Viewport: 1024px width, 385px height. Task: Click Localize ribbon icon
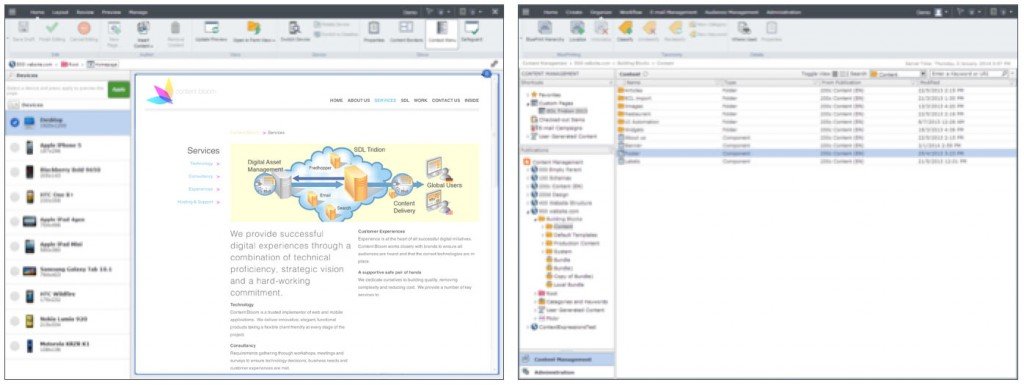[x=577, y=27]
